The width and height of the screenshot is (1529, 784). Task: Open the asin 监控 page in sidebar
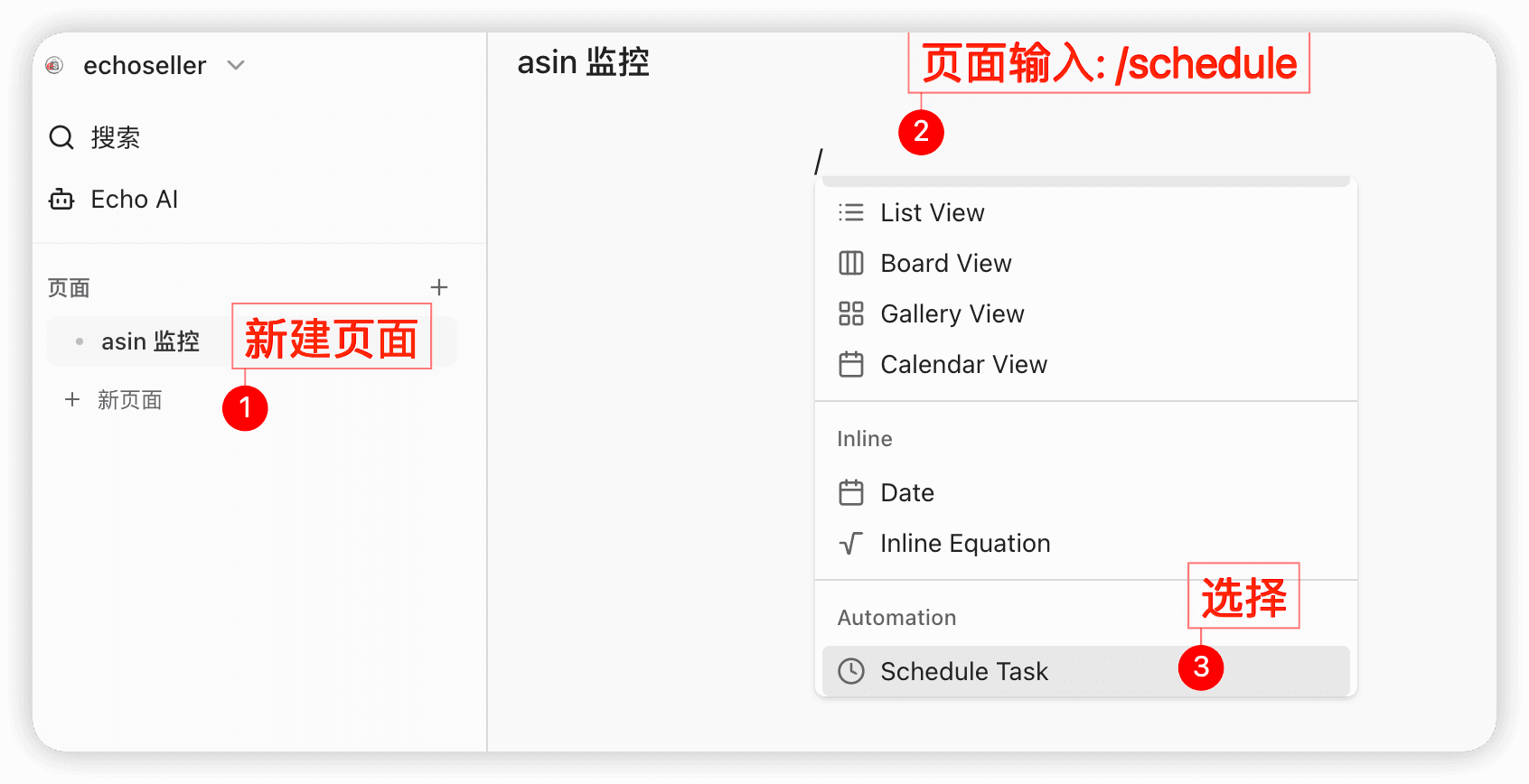click(x=150, y=341)
